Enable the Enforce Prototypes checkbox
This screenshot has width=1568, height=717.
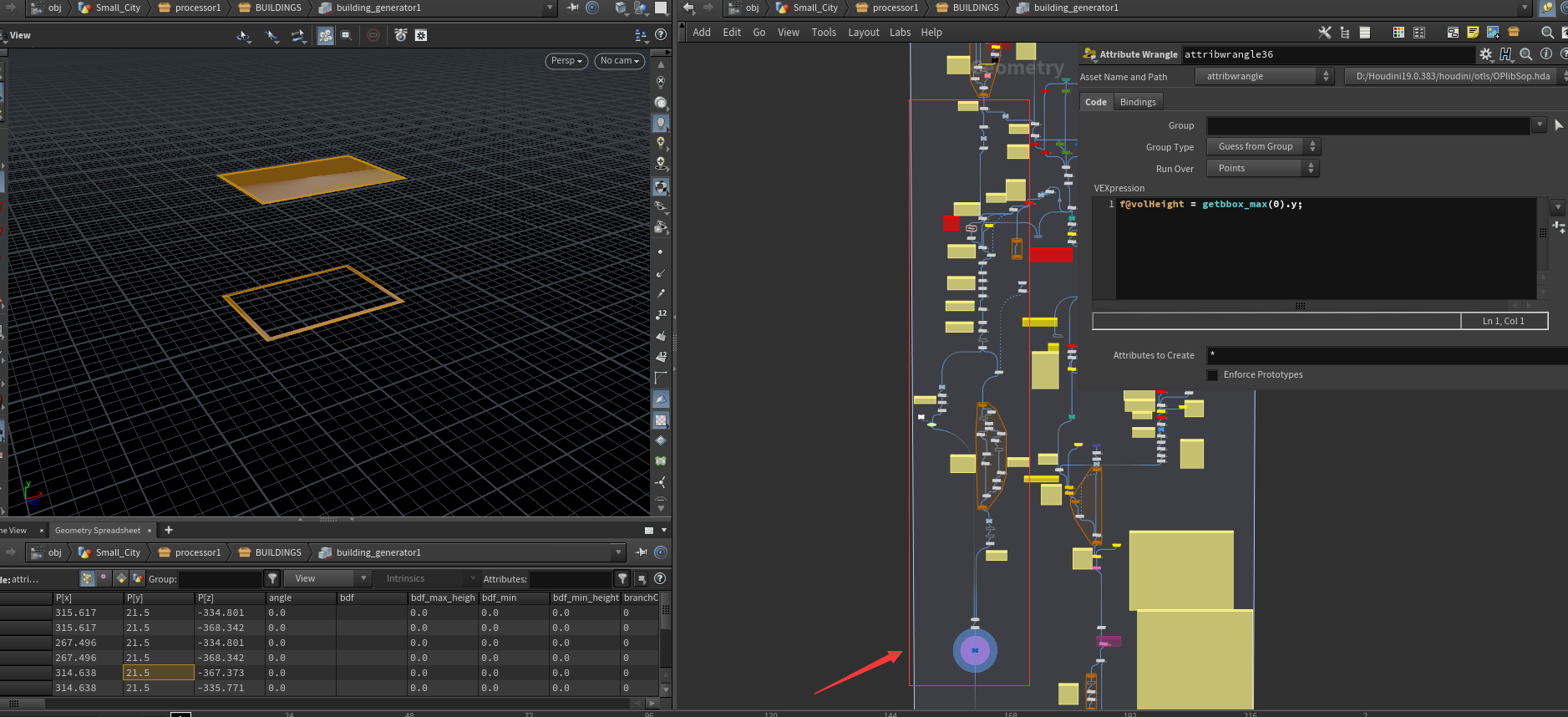pyautogui.click(x=1212, y=375)
